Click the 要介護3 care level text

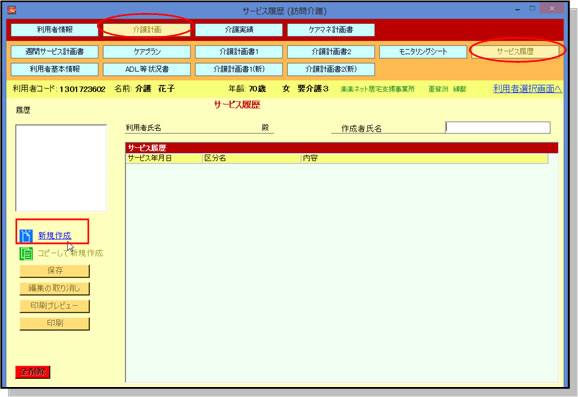313,88
